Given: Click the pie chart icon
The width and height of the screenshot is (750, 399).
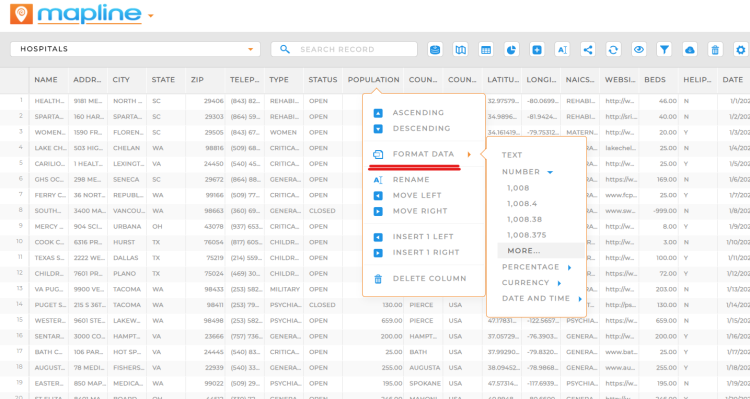Looking at the screenshot, I should [511, 49].
